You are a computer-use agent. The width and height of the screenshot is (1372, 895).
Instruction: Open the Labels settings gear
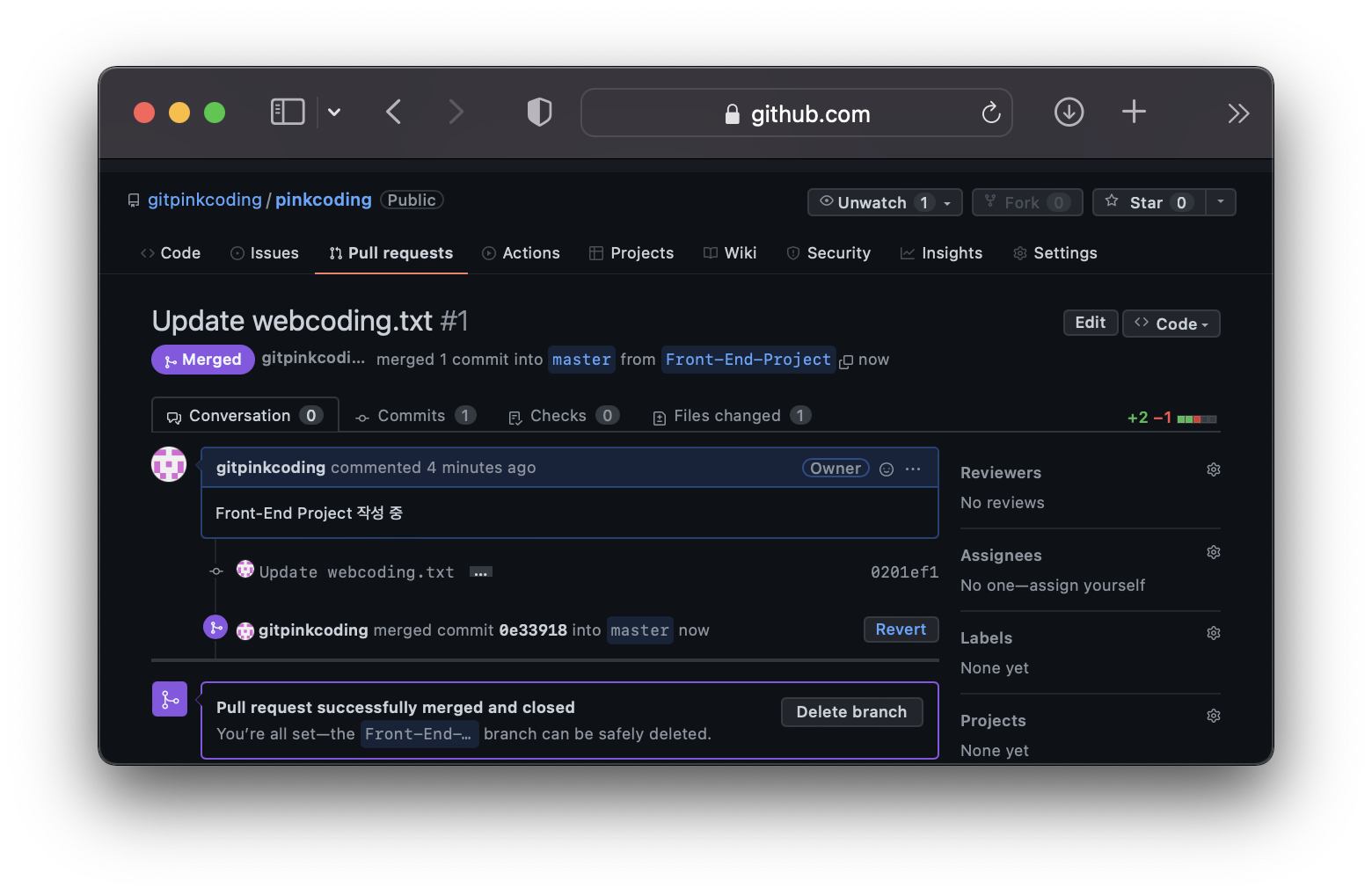(1214, 633)
